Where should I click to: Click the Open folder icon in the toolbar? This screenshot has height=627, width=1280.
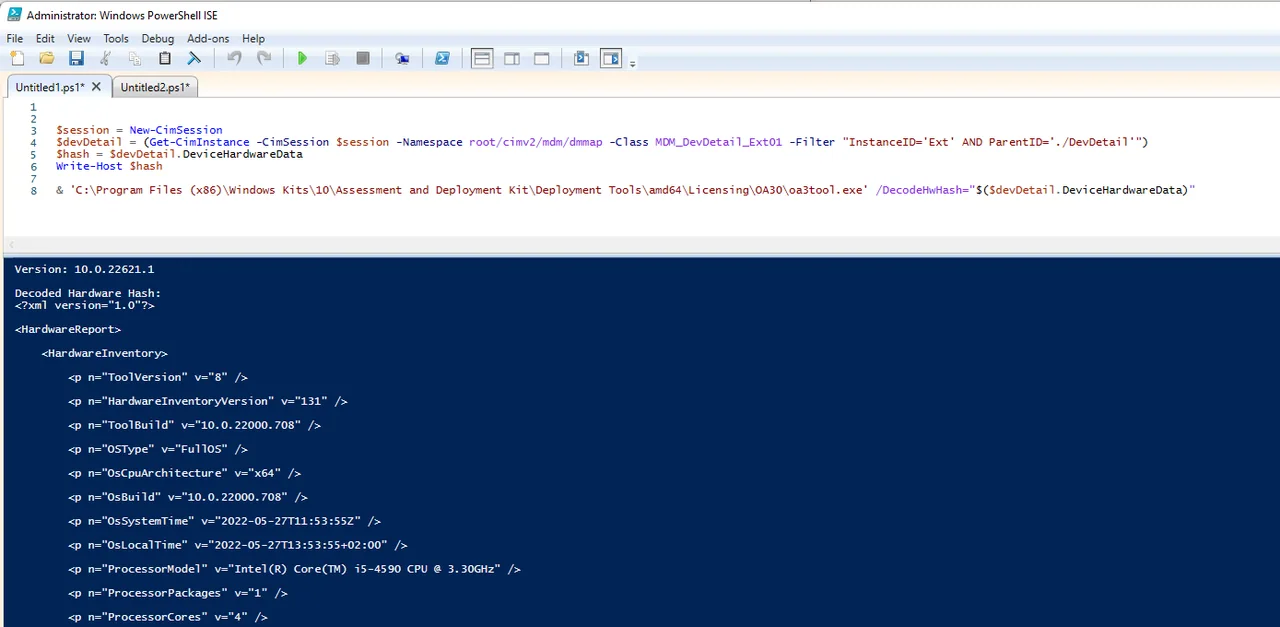(46, 59)
